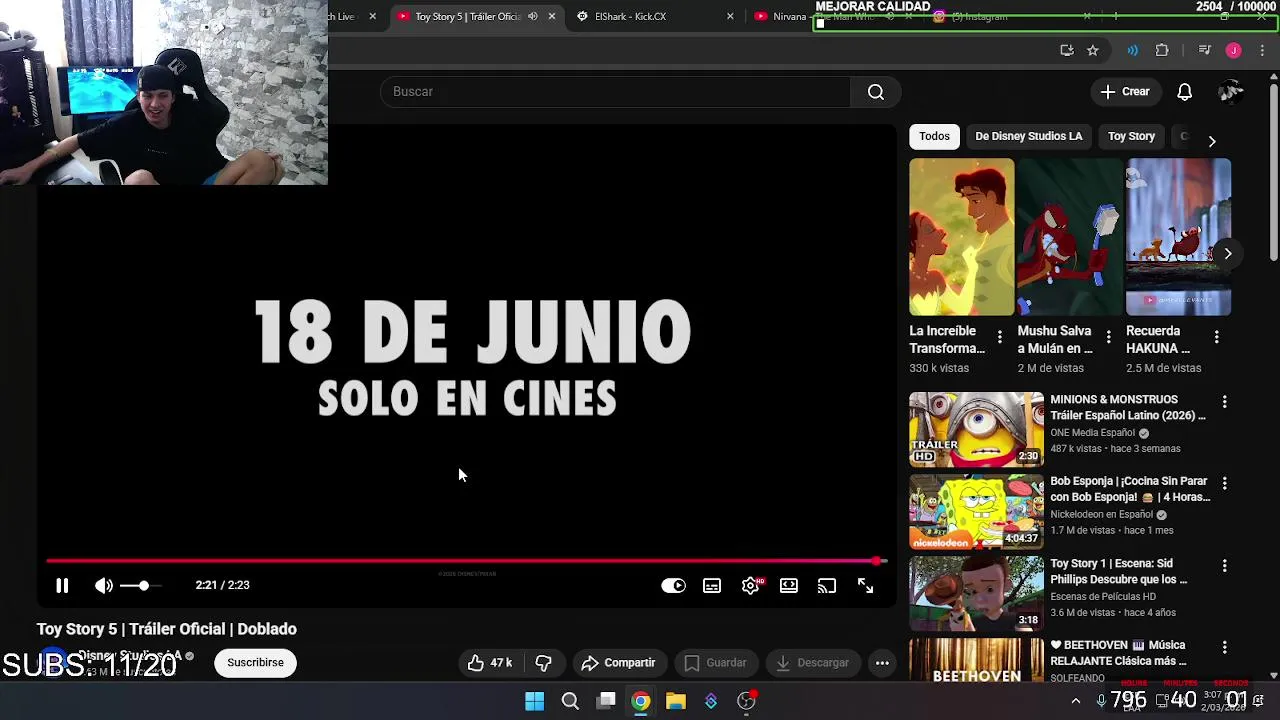Share the video with Compartir

click(x=618, y=662)
